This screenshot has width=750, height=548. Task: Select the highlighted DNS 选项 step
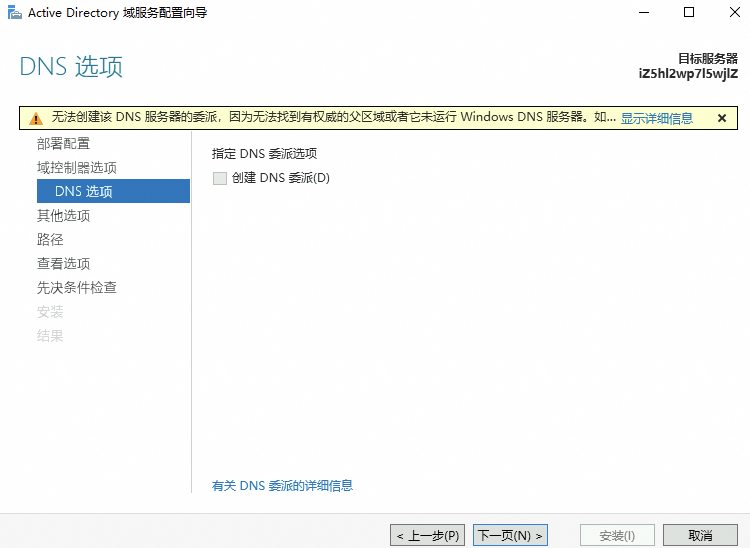[x=113, y=191]
